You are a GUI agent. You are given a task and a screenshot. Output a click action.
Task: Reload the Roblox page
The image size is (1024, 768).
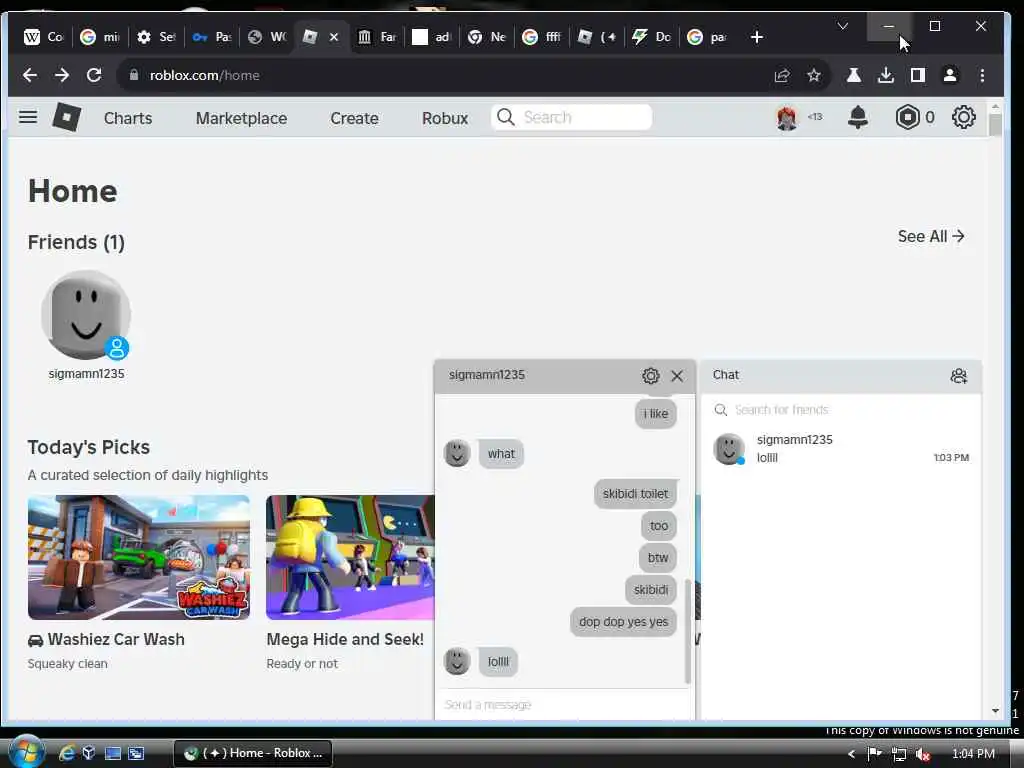[x=94, y=75]
